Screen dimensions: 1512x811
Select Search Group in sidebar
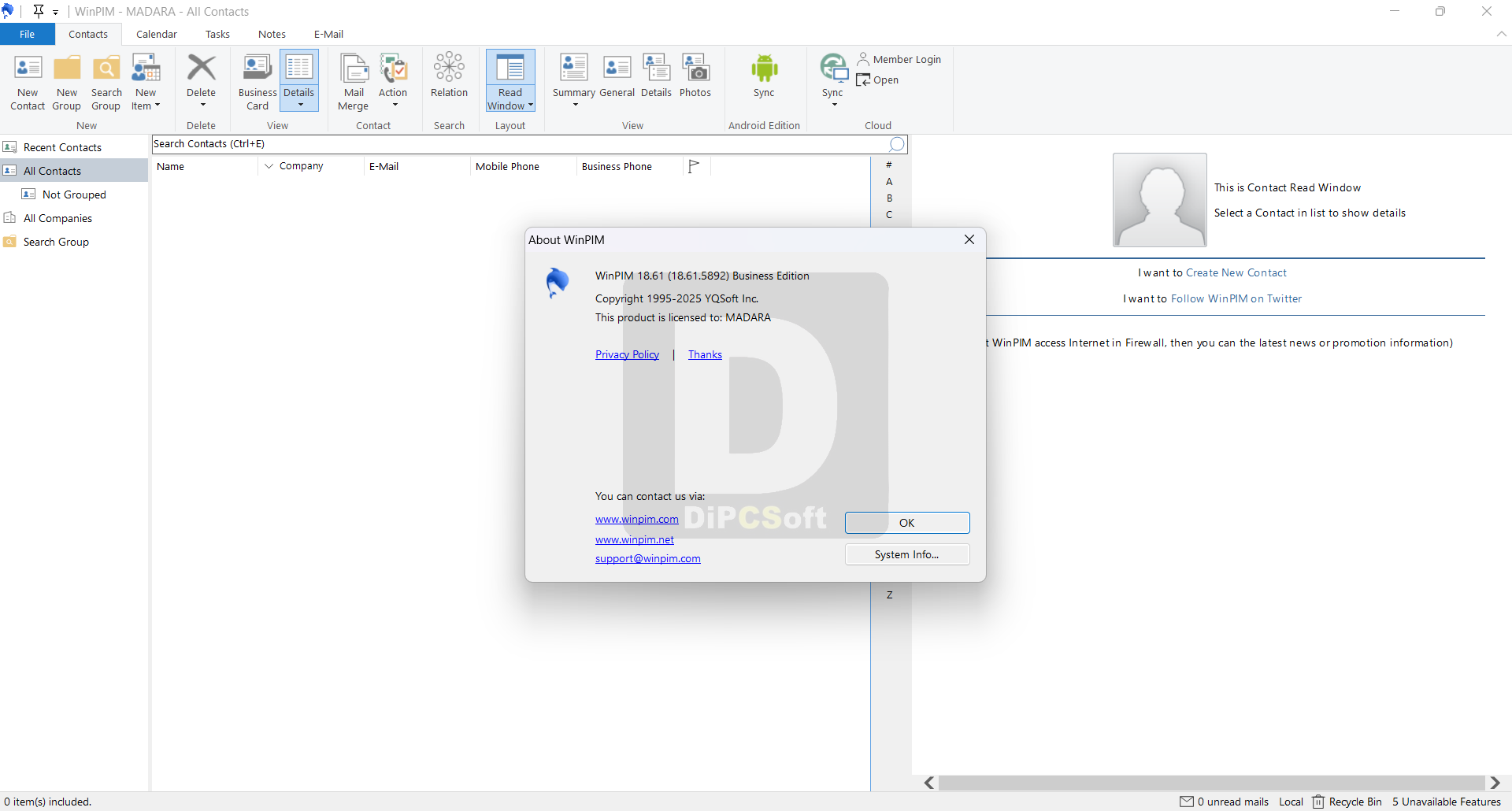tap(74, 242)
